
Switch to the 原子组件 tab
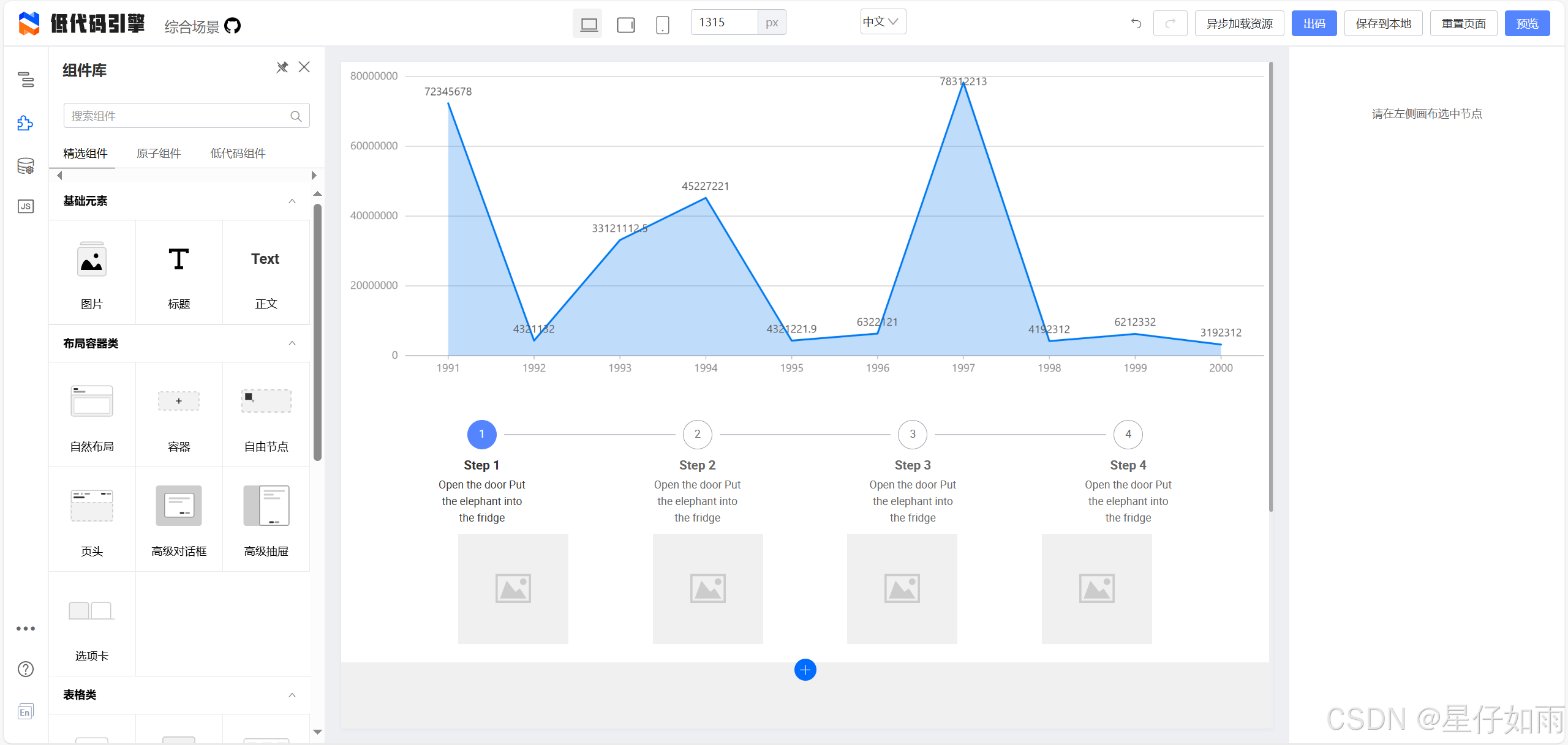(x=159, y=153)
